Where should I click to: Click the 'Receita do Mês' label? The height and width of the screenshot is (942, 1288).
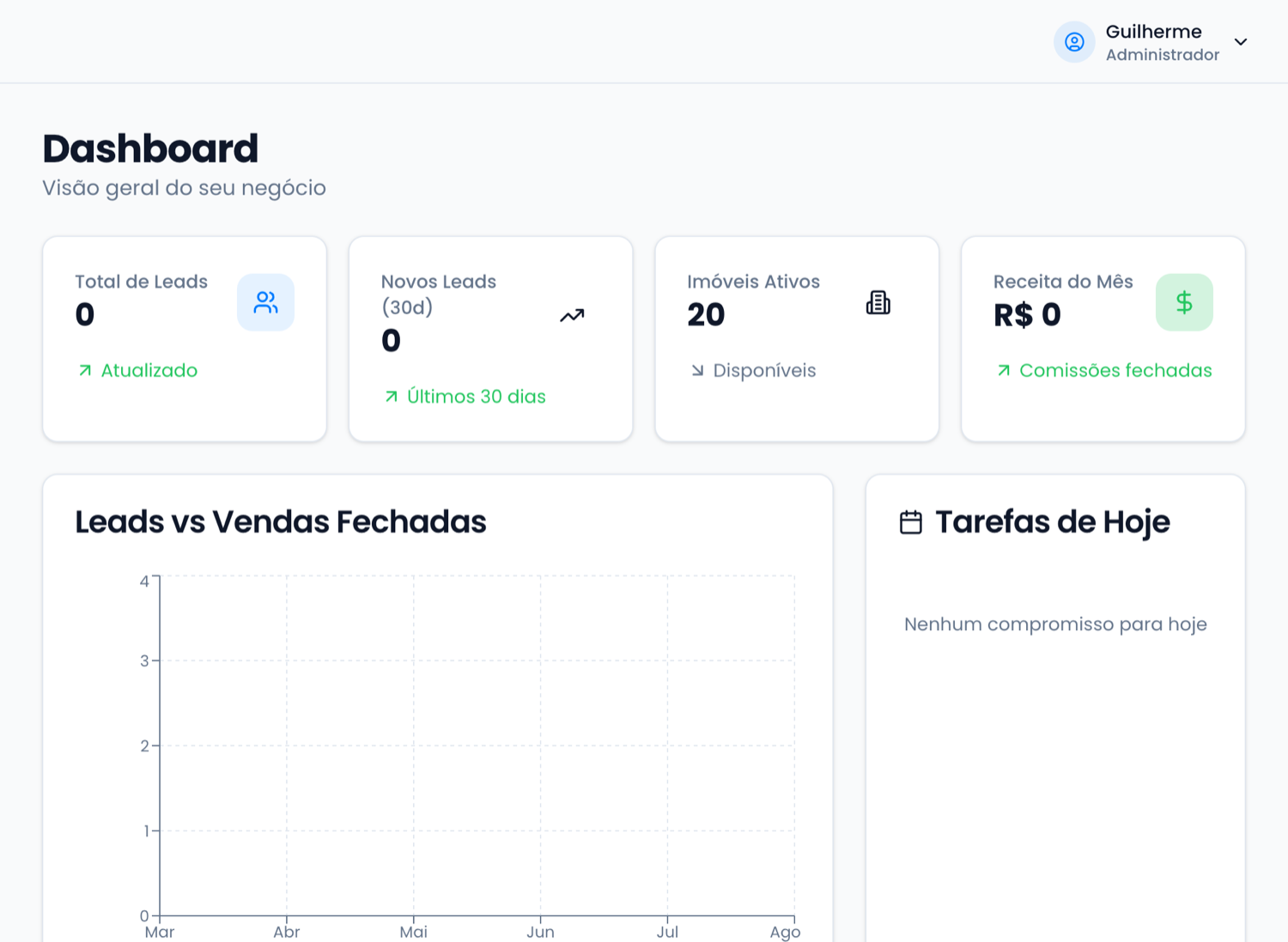click(1063, 282)
